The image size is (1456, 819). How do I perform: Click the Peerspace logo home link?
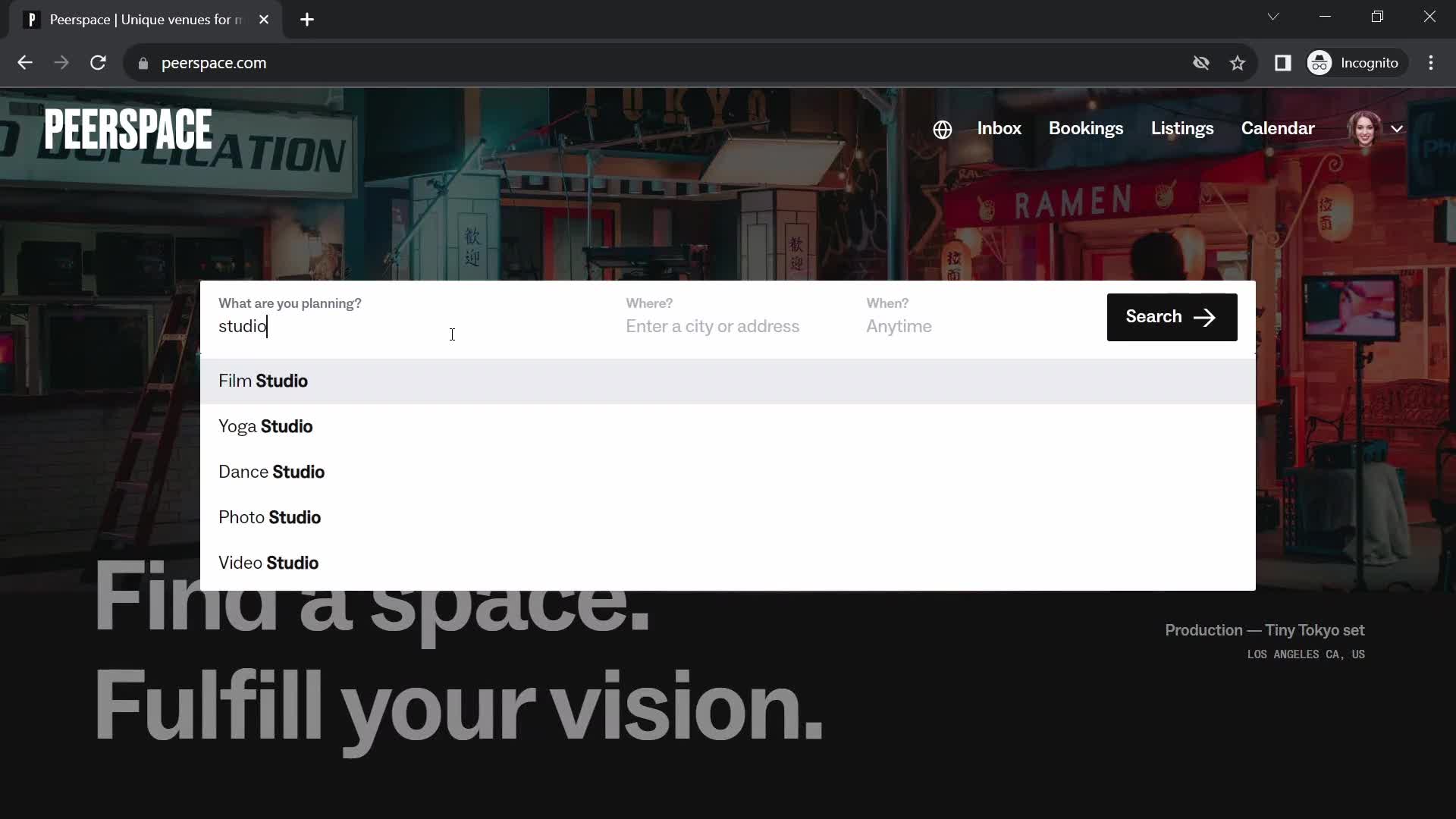(128, 129)
